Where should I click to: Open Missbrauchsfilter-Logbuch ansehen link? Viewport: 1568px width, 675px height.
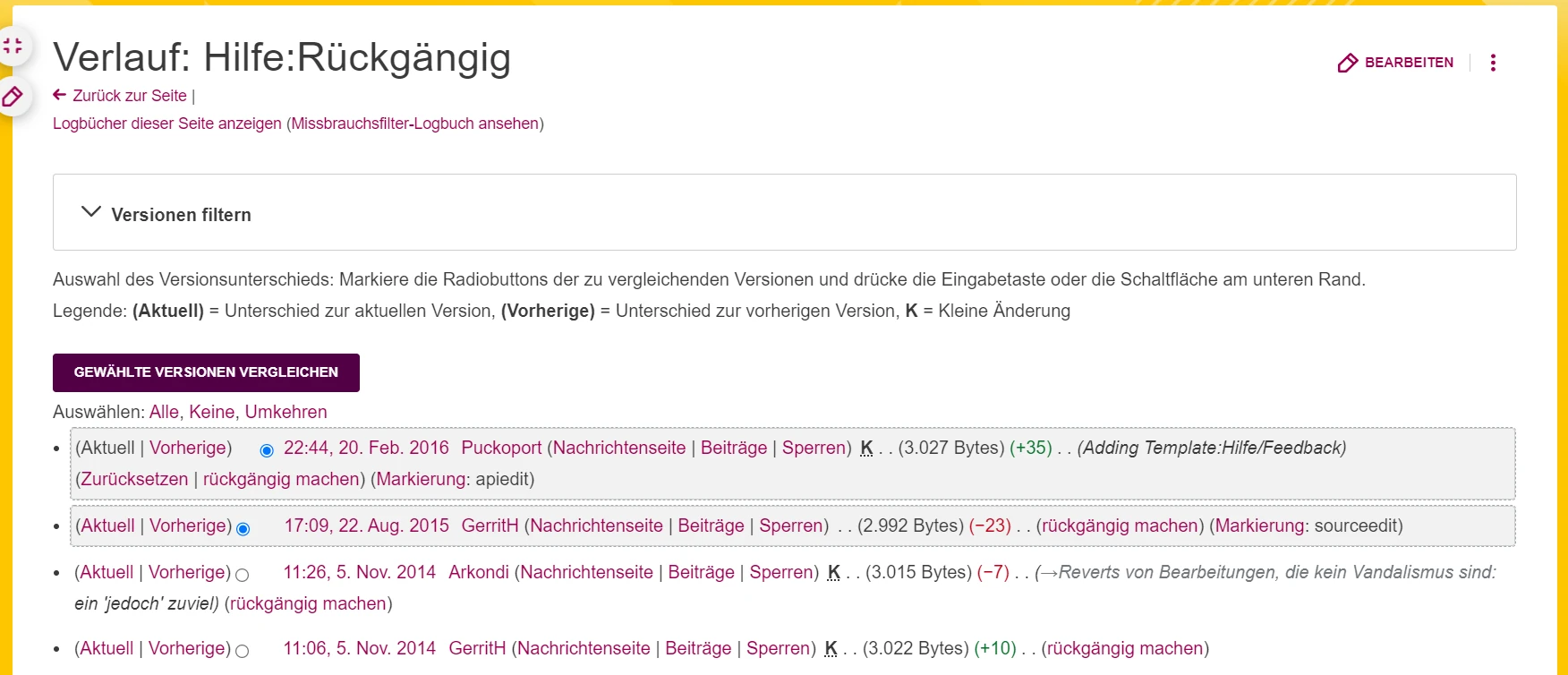[x=414, y=124]
